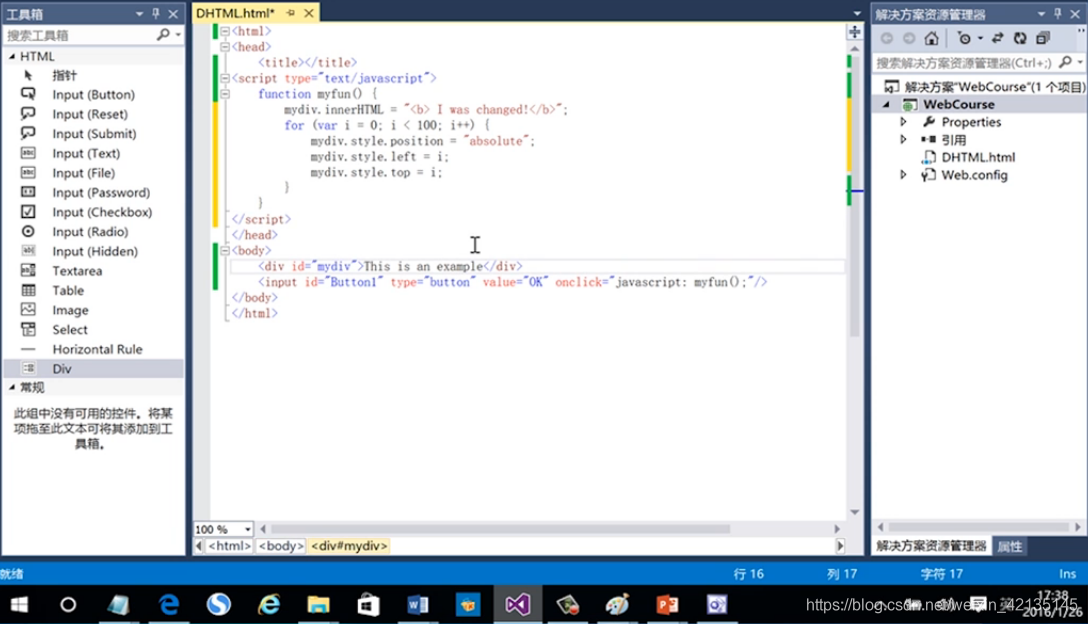The width and height of the screenshot is (1088, 624).
Task: Open Word from the taskbar
Action: click(418, 605)
